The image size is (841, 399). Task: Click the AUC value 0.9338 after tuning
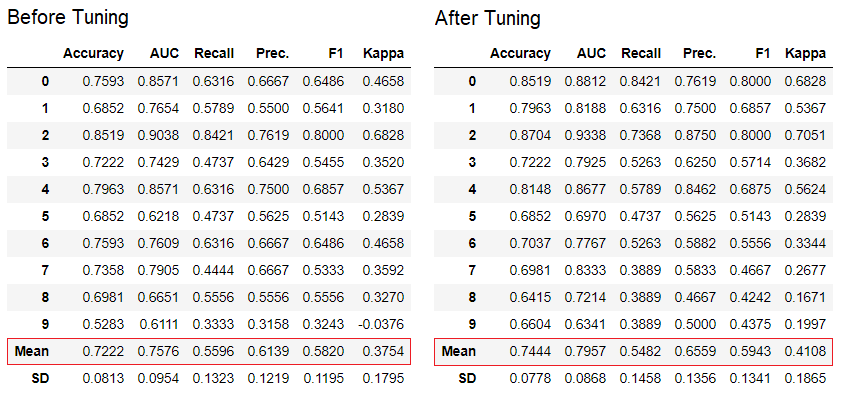[x=585, y=135]
